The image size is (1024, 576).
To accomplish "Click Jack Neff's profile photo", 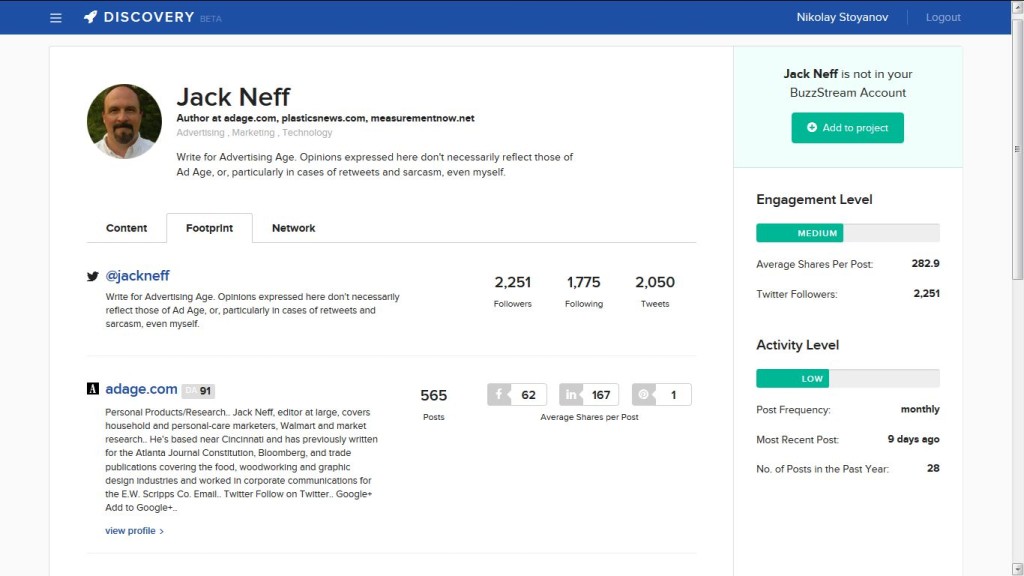I will click(124, 121).
